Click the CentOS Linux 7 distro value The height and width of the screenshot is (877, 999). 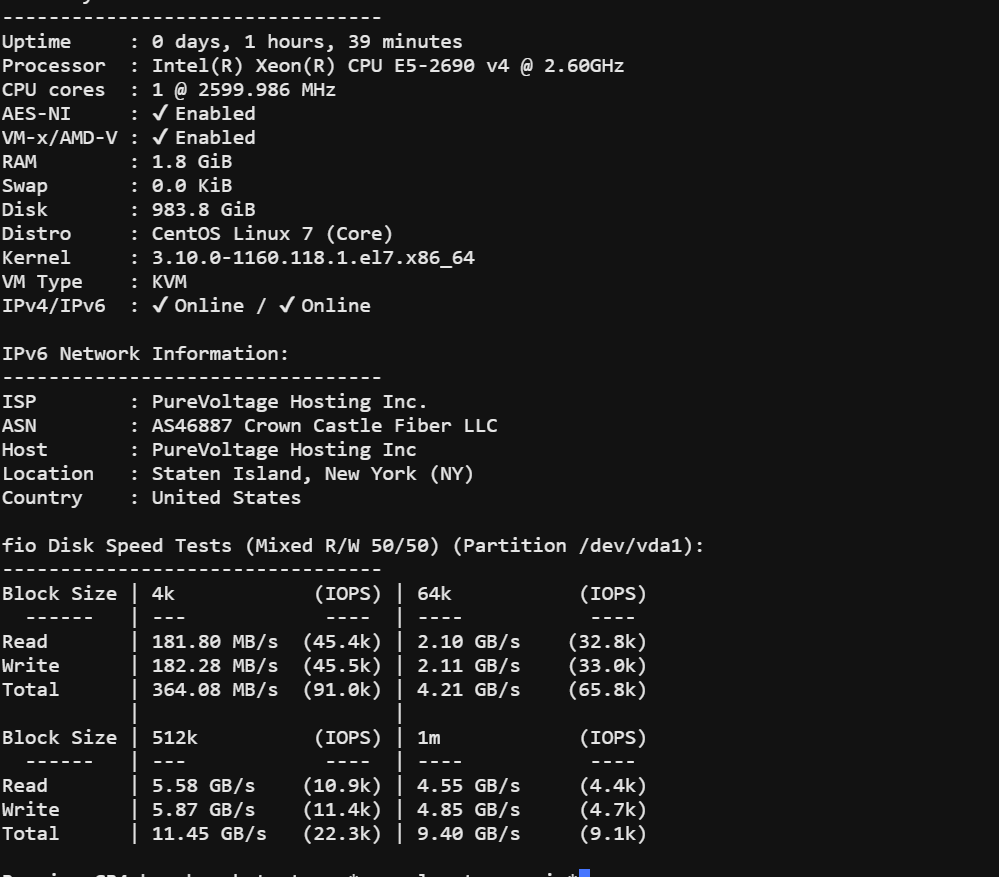coord(272,234)
